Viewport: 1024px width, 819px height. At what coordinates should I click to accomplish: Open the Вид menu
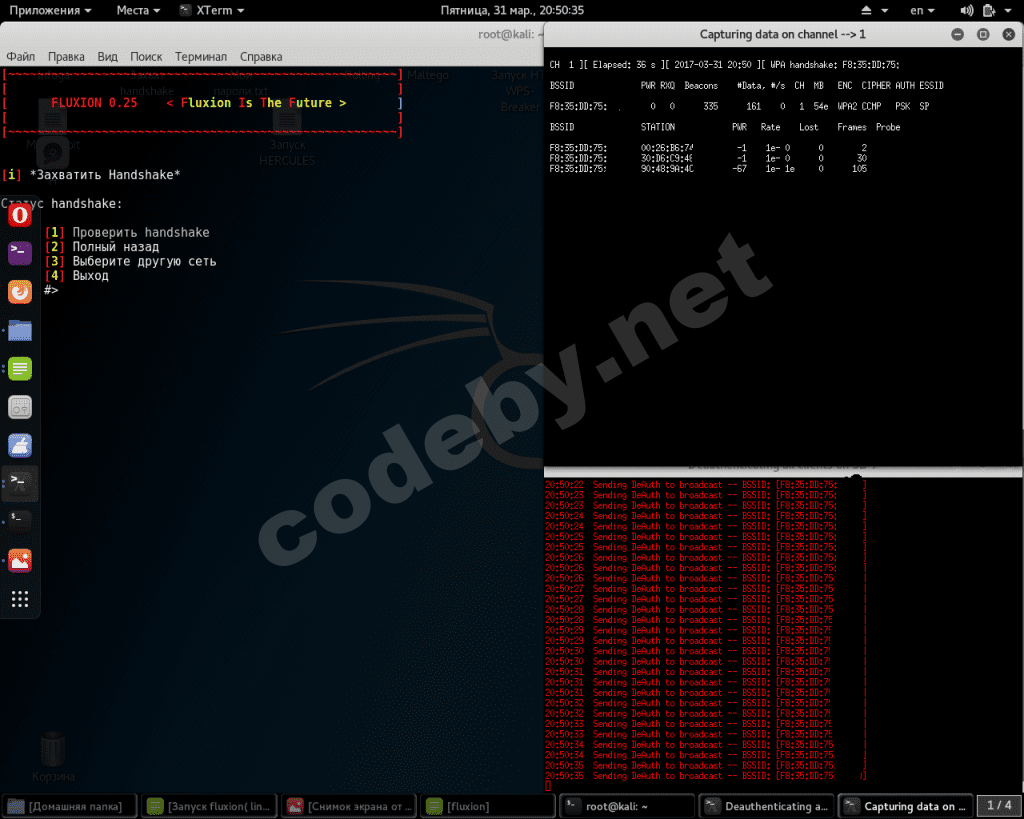click(107, 57)
